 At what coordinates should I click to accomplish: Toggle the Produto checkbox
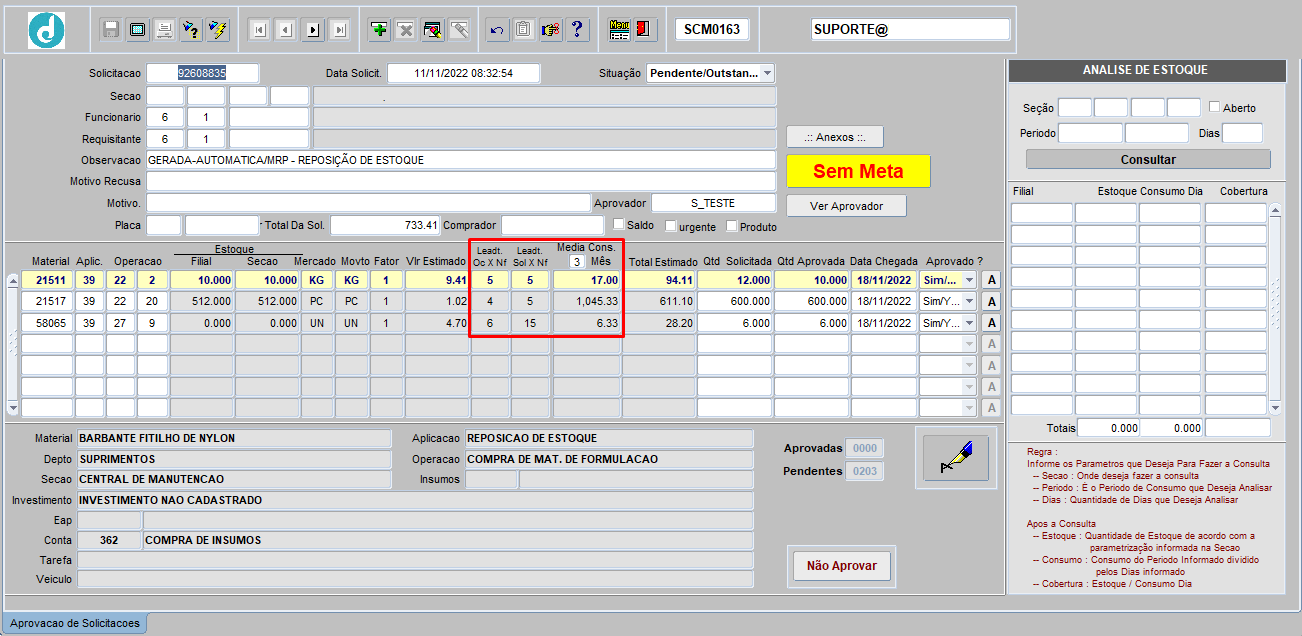pos(732,225)
